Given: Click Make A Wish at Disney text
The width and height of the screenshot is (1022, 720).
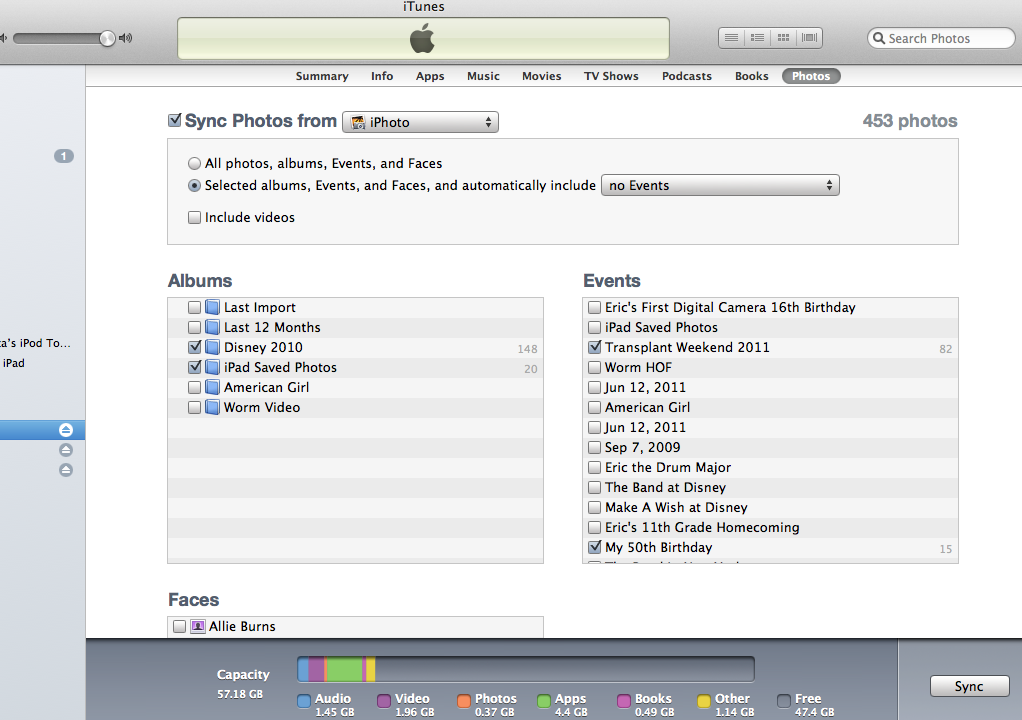Looking at the screenshot, I should point(676,508).
